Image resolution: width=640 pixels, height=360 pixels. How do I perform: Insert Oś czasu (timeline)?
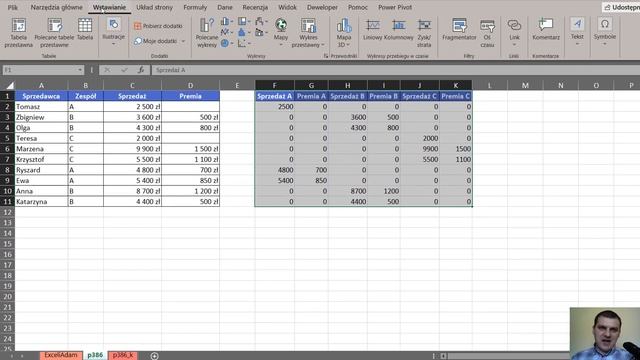tap(487, 33)
